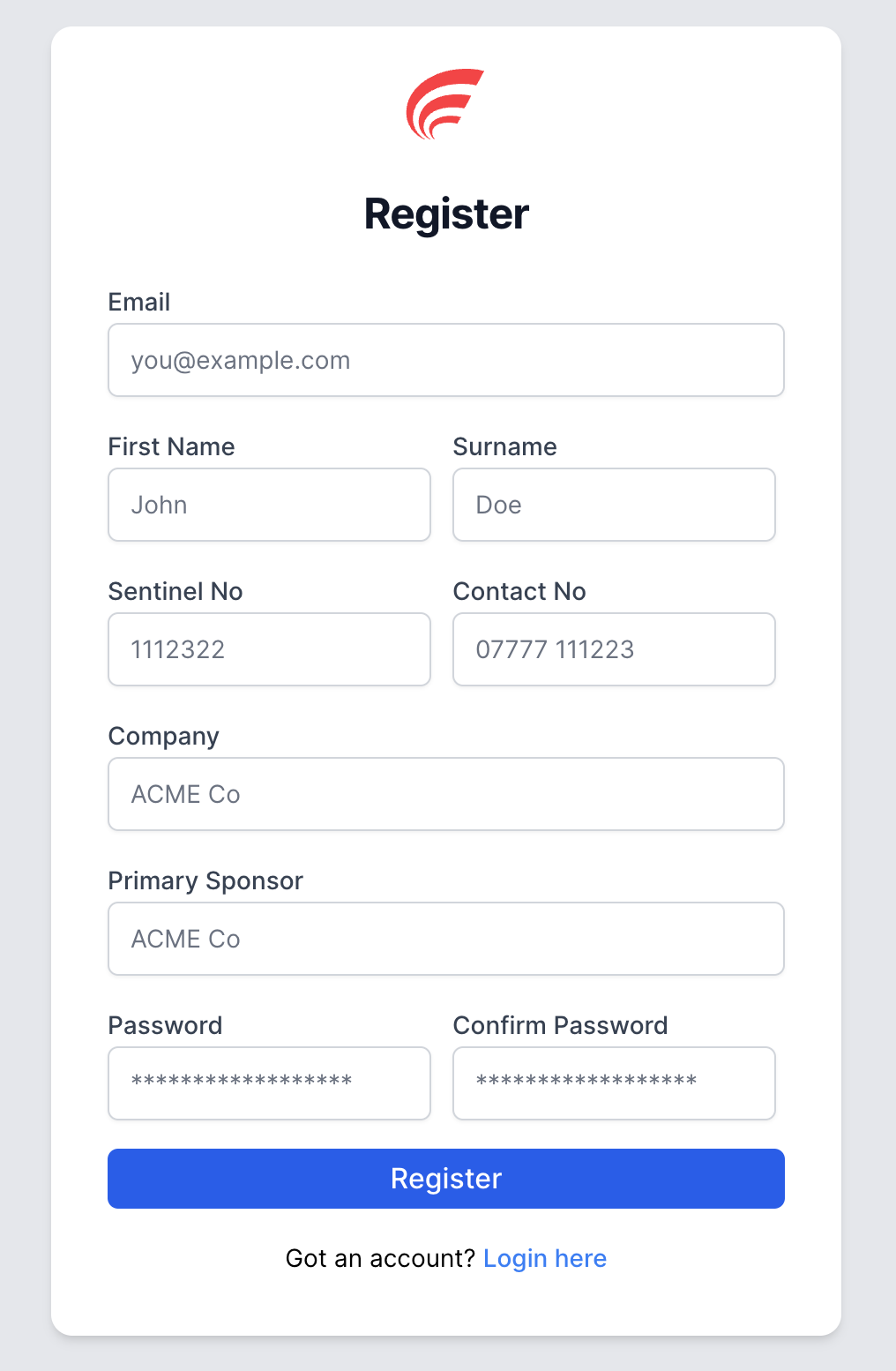Click the "Sentinel No" label text

point(175,591)
